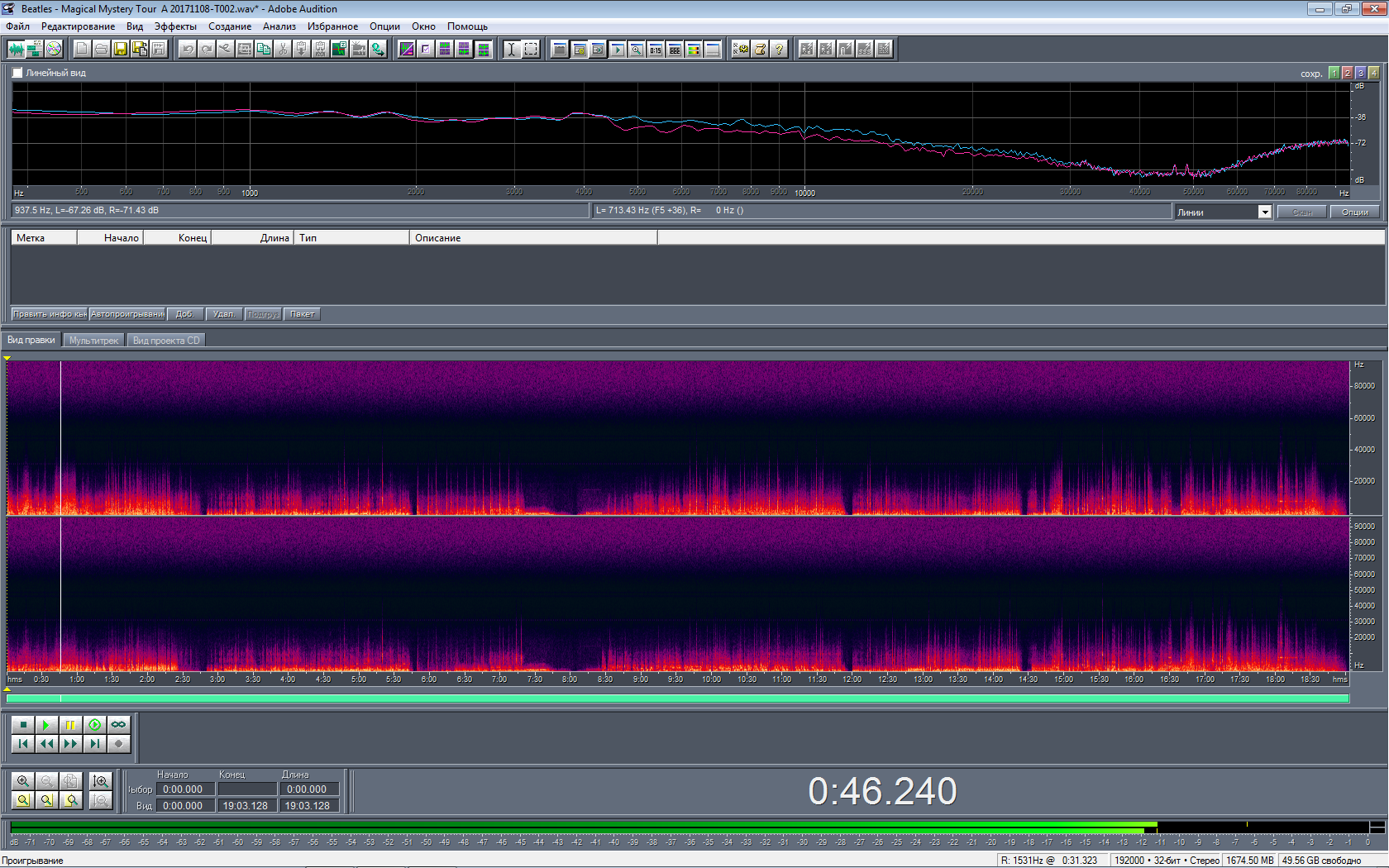The width and height of the screenshot is (1389, 868).
Task: Toggle saved analysis slot 1
Action: (x=1334, y=73)
